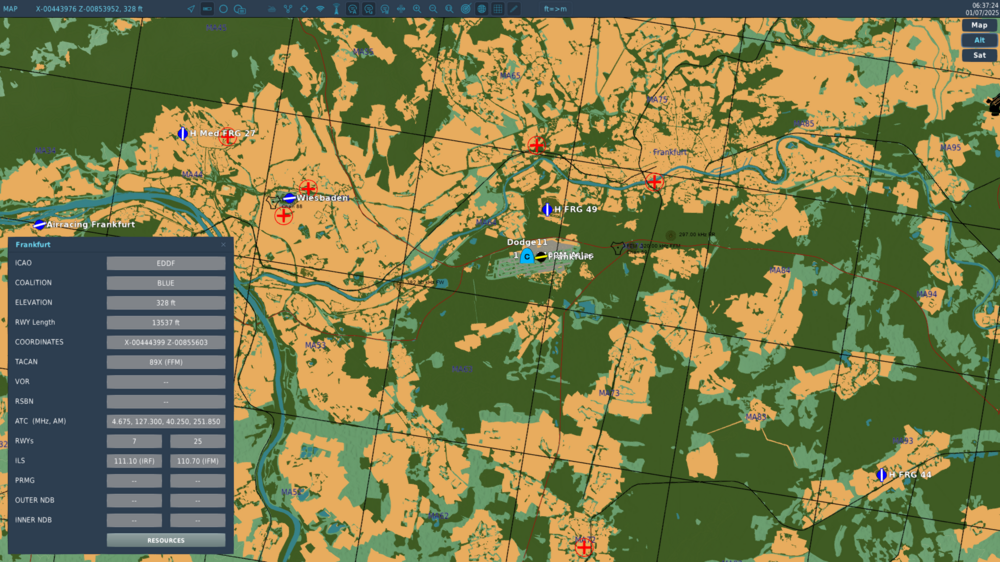Toggle the square grid overlay icon
This screenshot has height=562, width=1000.
pyautogui.click(x=497, y=9)
